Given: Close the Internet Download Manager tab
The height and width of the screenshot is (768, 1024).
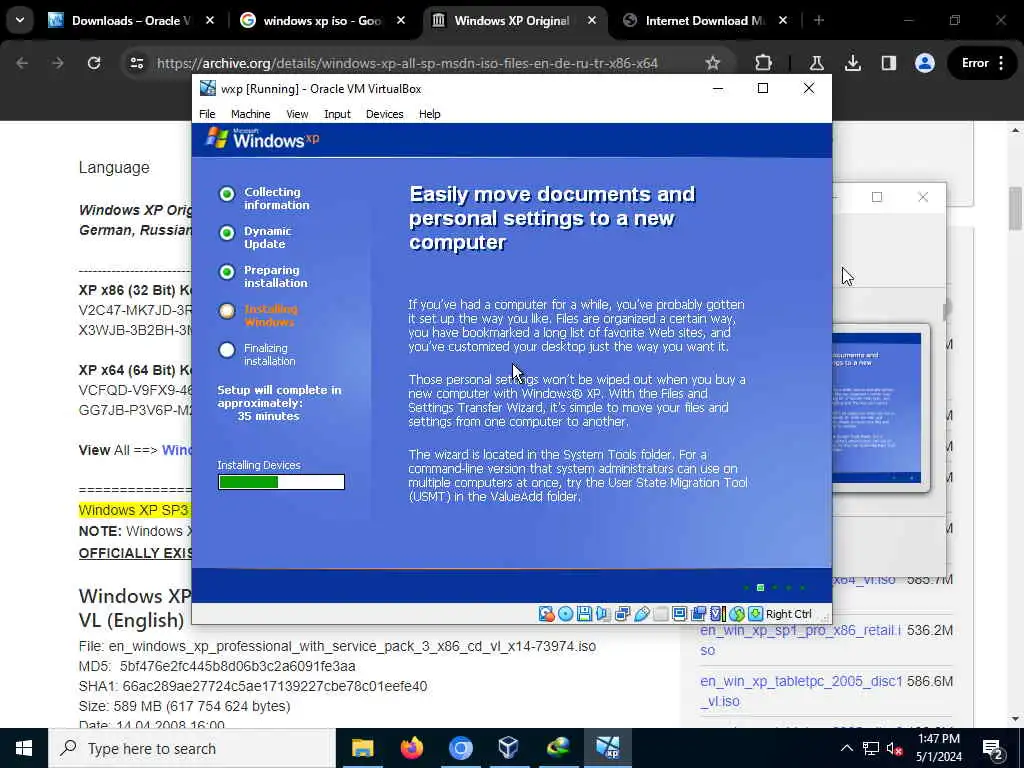Looking at the screenshot, I should 783,20.
